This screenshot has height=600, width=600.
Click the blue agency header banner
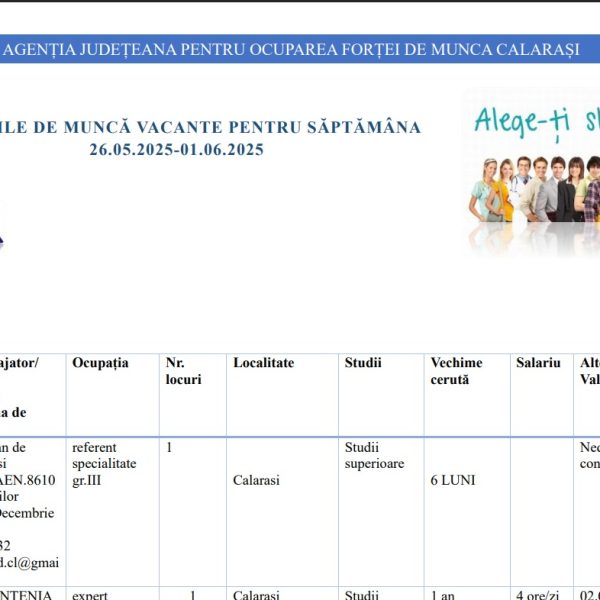(x=300, y=49)
